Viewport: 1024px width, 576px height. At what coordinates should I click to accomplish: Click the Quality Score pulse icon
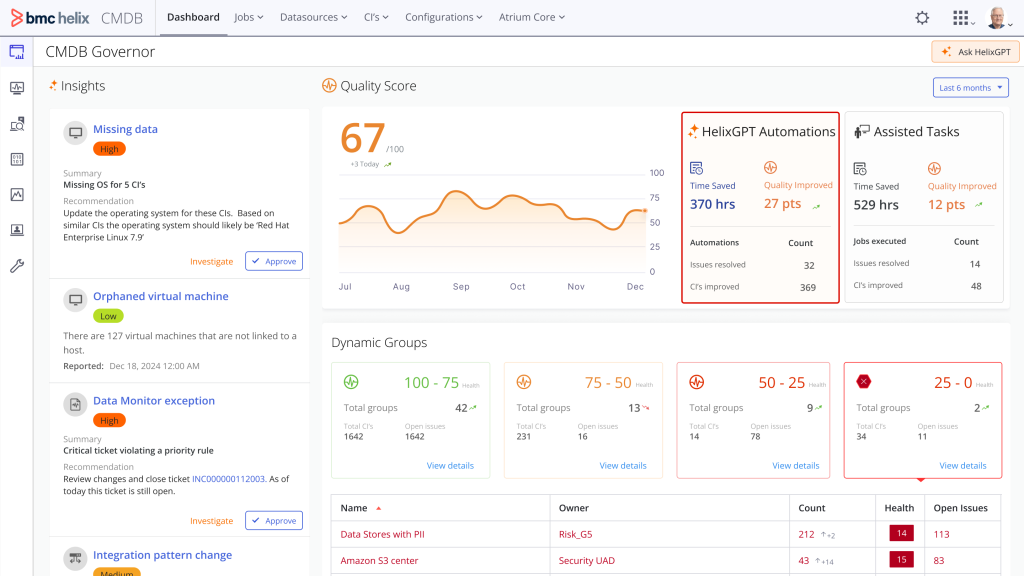329,86
